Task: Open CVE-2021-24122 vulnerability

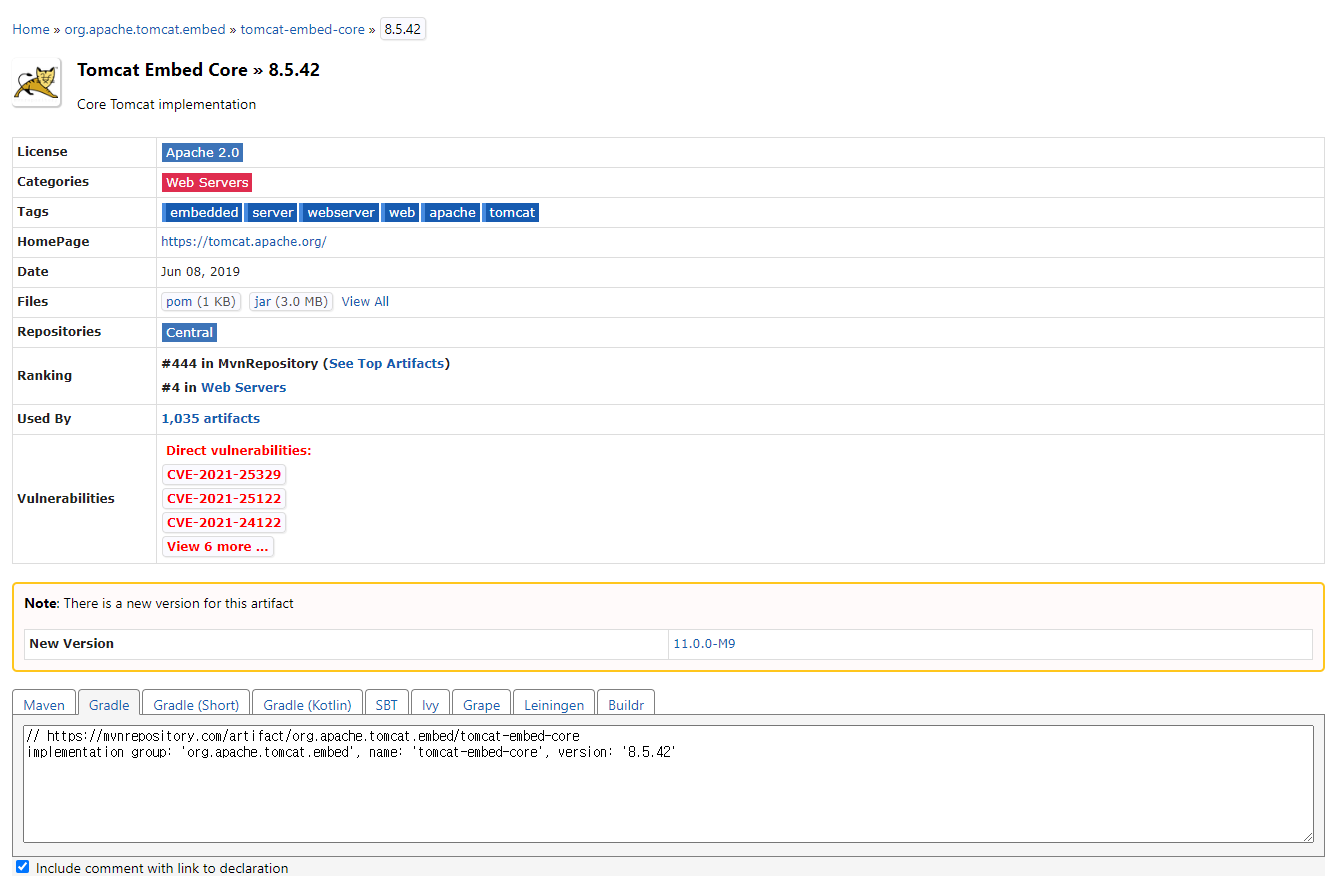Action: [x=224, y=522]
